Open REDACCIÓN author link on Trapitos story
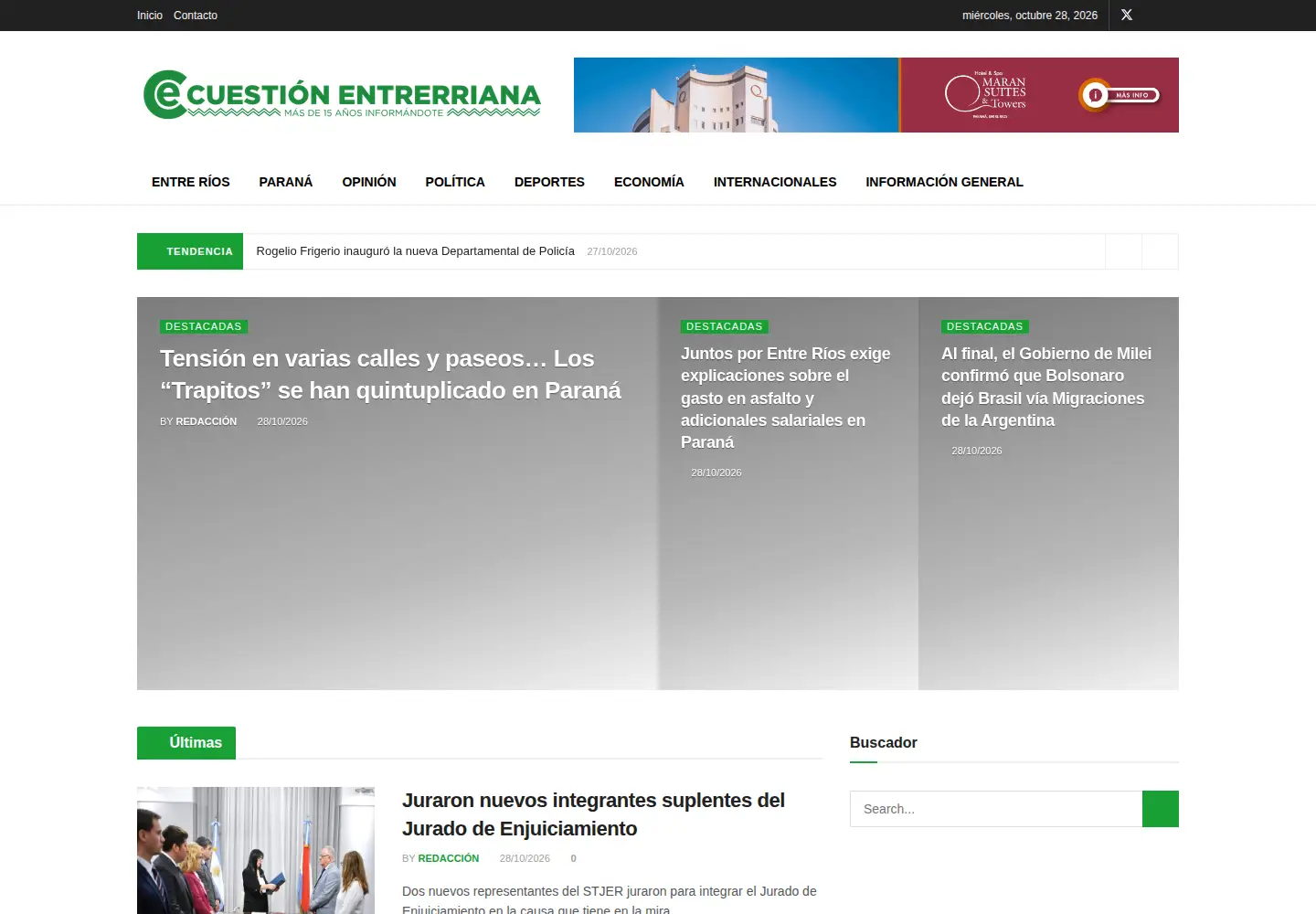The image size is (1316, 914). (x=206, y=421)
